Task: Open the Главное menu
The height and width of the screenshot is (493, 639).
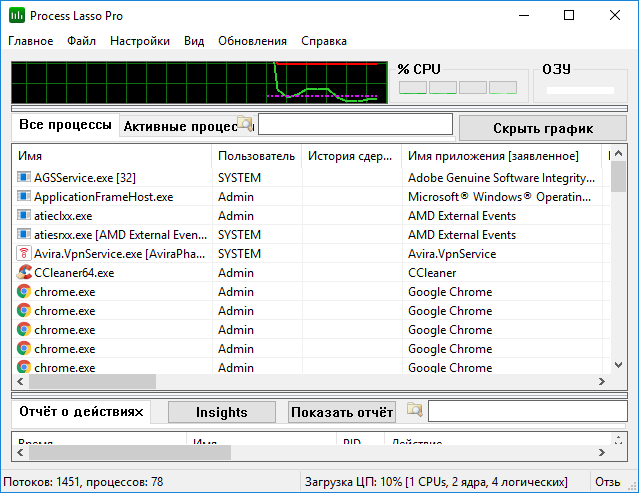Action: (31, 41)
